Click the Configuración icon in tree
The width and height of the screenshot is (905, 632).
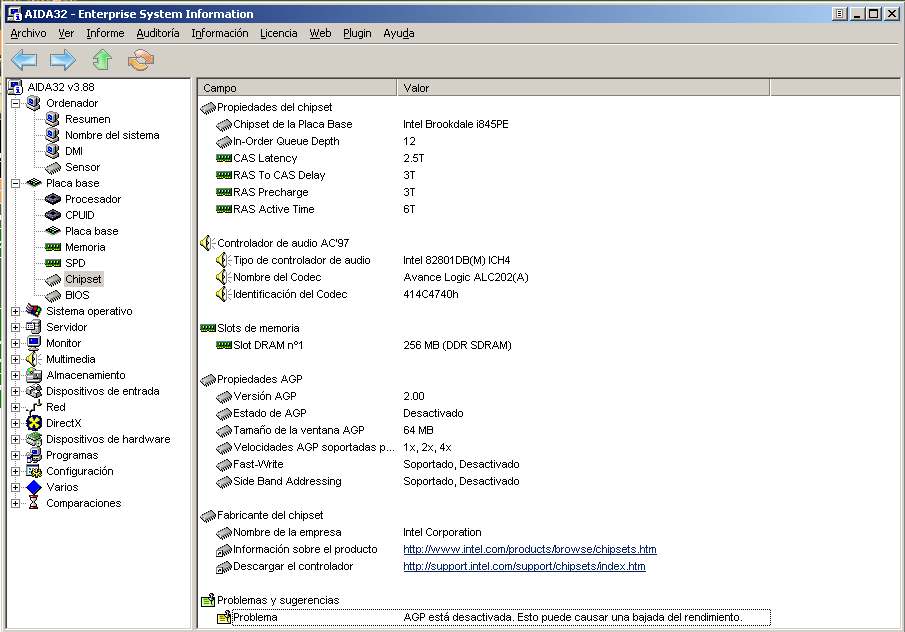click(34, 471)
